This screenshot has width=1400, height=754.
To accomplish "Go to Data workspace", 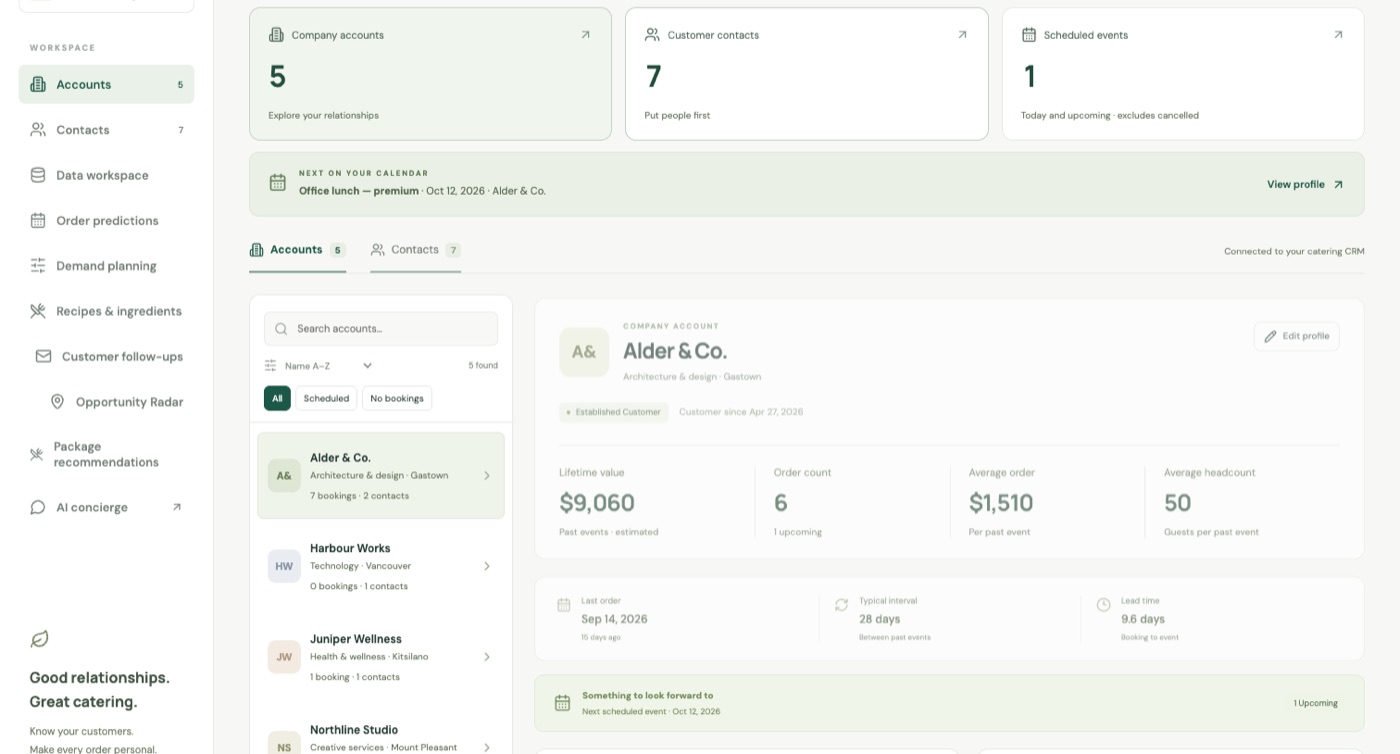I will click(106, 175).
